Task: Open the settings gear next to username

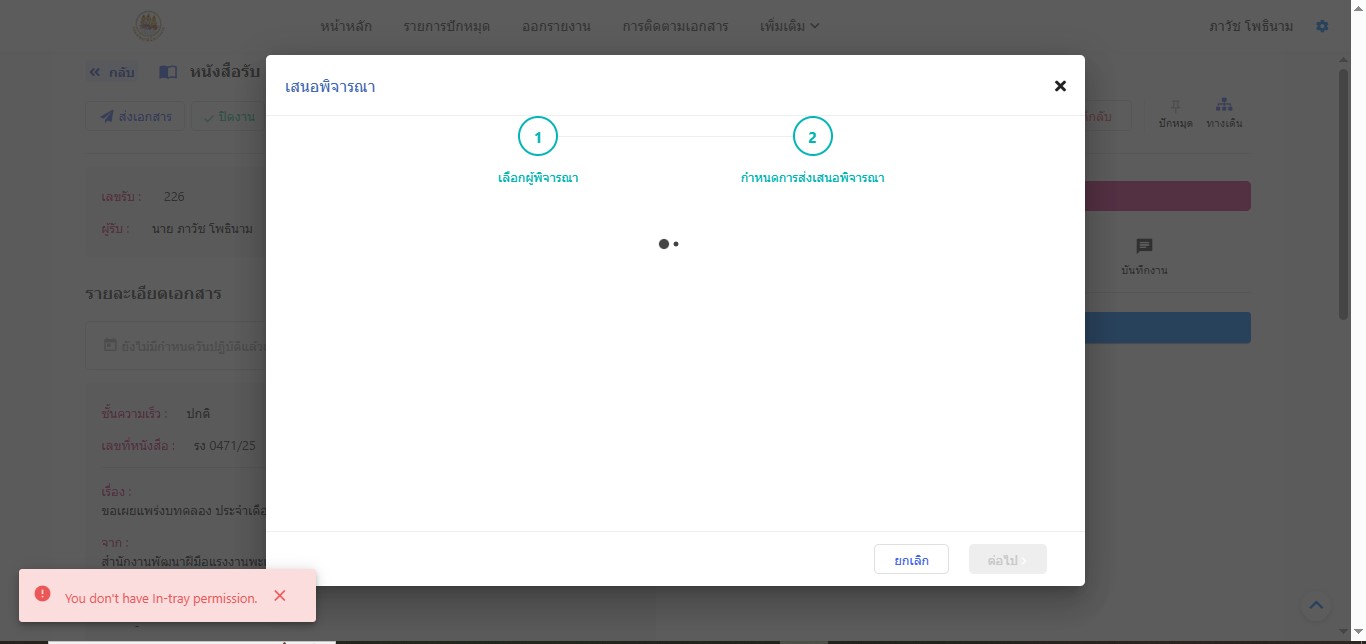Action: 1322,26
